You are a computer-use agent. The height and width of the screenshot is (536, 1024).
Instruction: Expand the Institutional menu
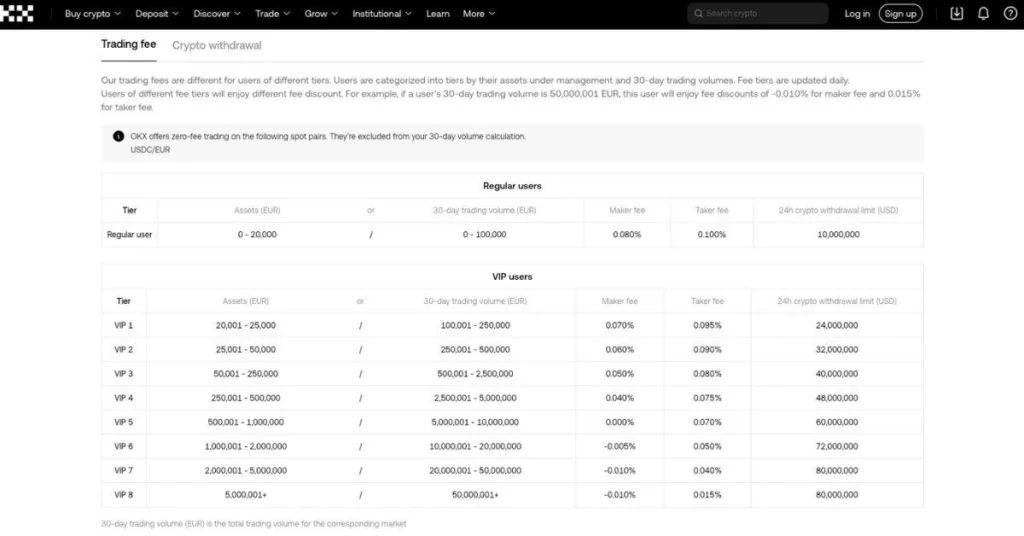click(x=381, y=14)
